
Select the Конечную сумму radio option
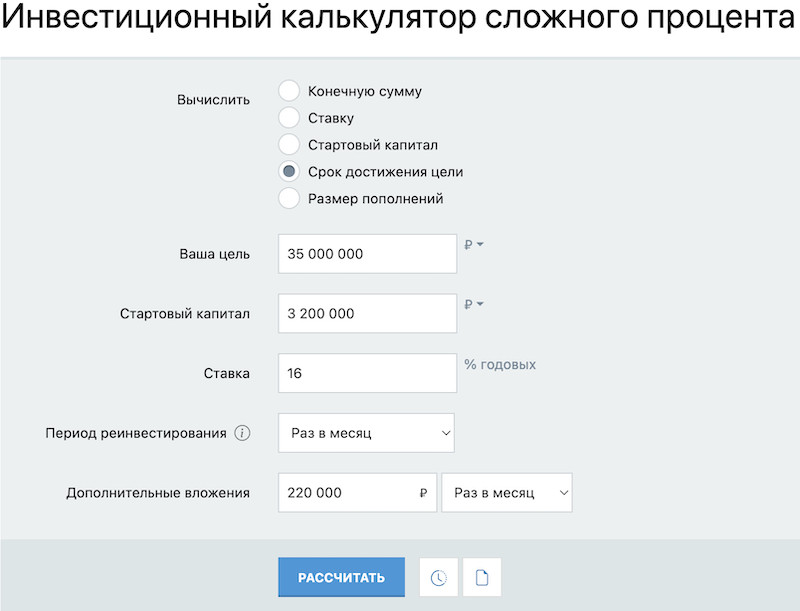(x=289, y=91)
